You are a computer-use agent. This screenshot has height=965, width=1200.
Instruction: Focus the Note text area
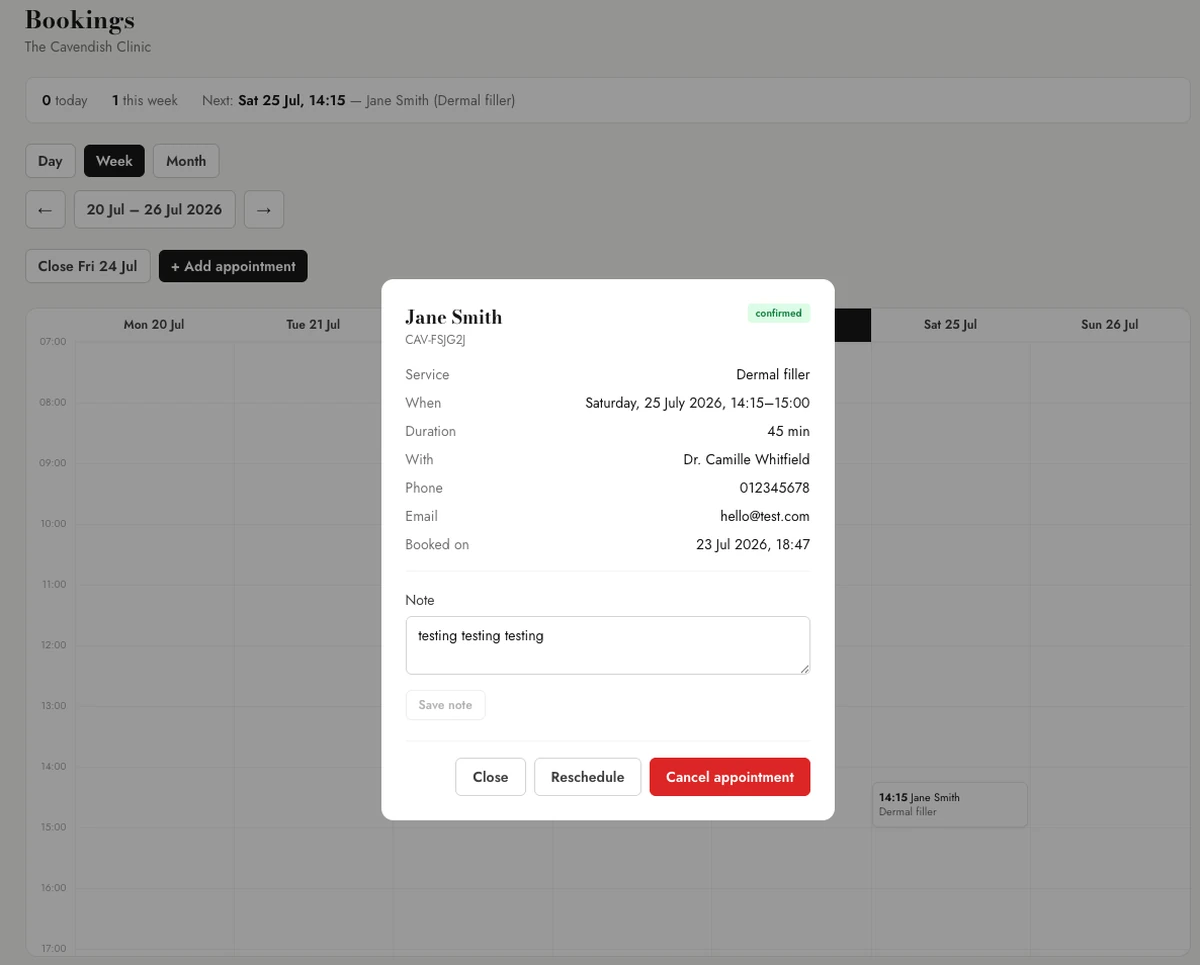(607, 645)
